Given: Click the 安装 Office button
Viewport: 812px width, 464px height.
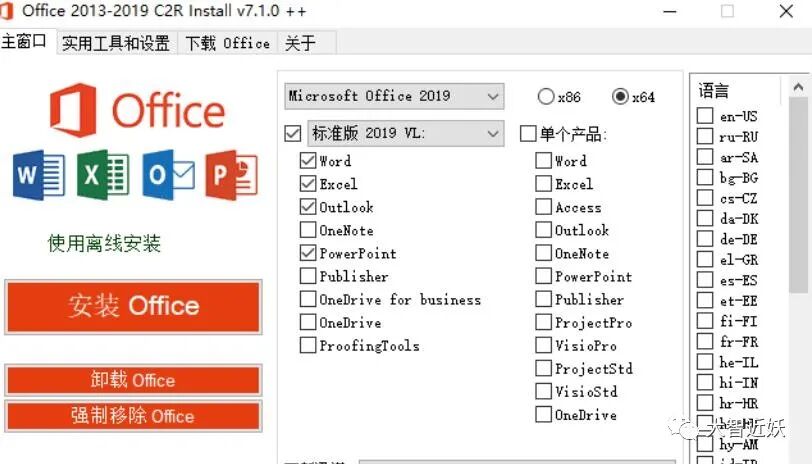Looking at the screenshot, I should click(x=133, y=306).
